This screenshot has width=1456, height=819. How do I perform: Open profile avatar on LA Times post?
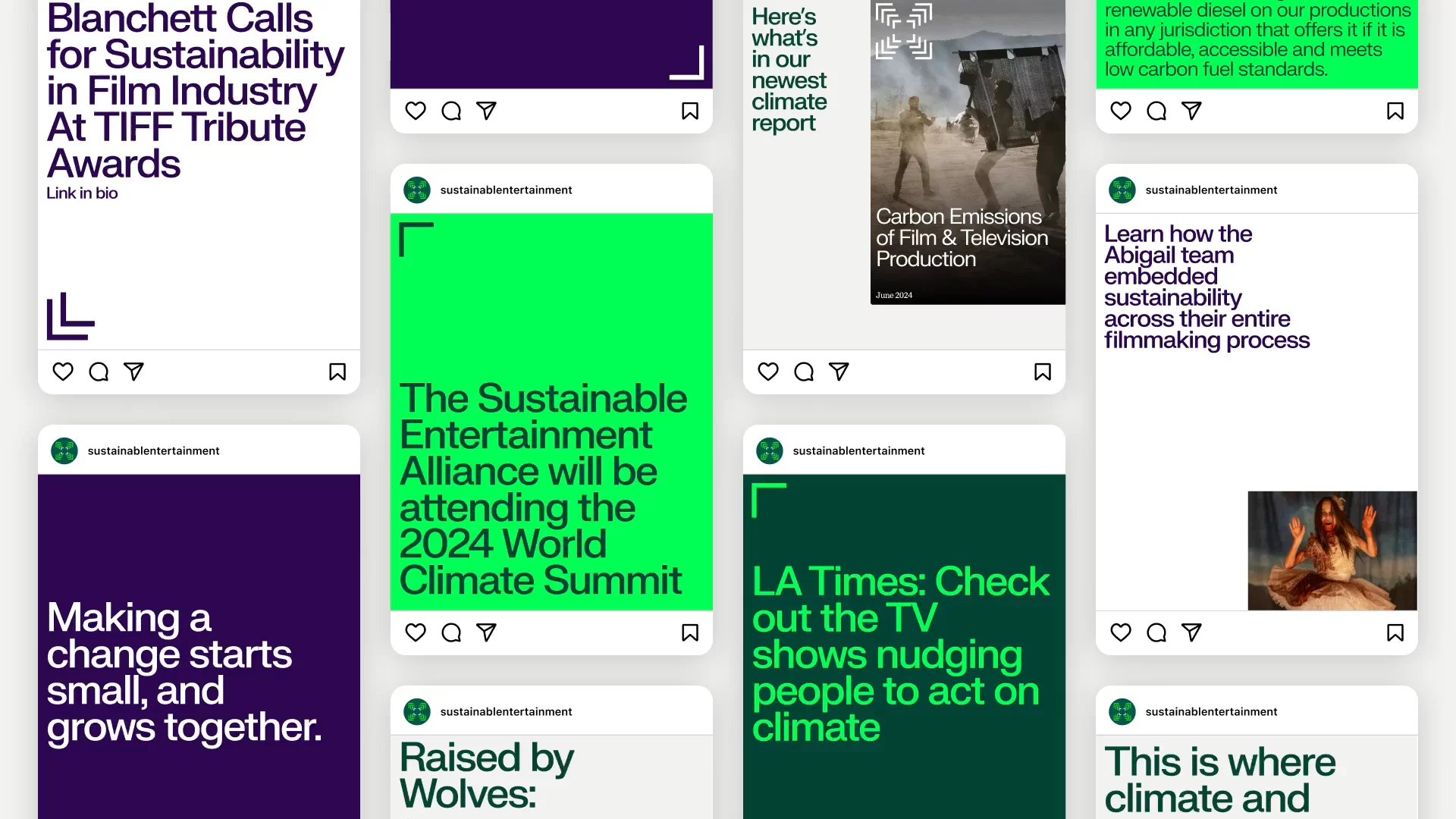coord(770,451)
